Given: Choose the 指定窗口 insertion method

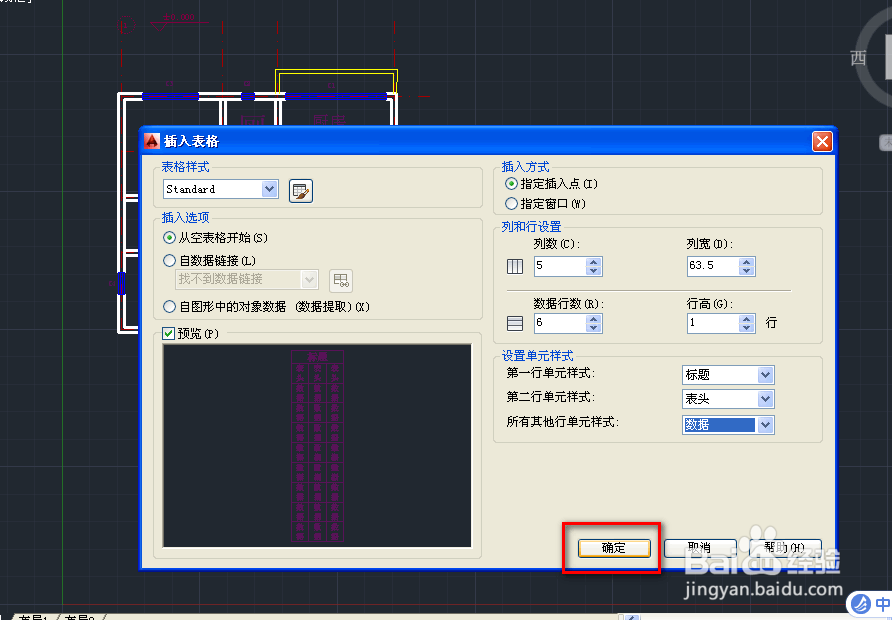Looking at the screenshot, I should click(x=512, y=202).
